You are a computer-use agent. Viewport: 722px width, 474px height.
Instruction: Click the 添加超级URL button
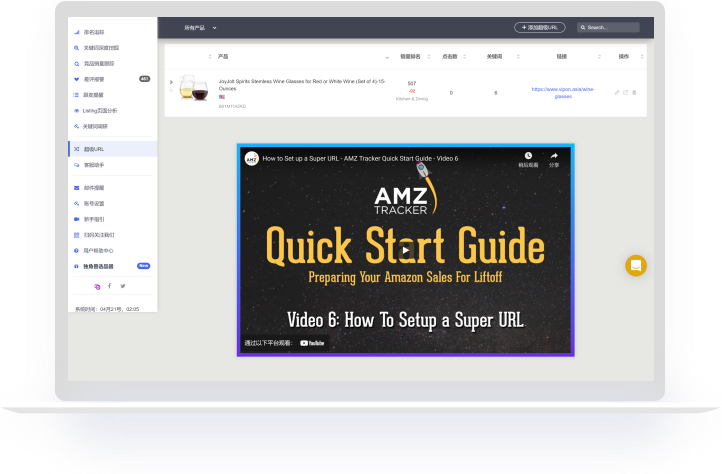540,28
